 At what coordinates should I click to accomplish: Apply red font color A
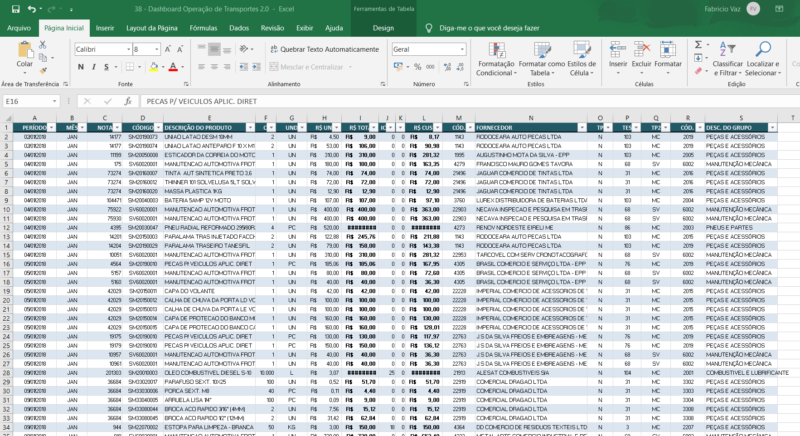pyautogui.click(x=173, y=67)
